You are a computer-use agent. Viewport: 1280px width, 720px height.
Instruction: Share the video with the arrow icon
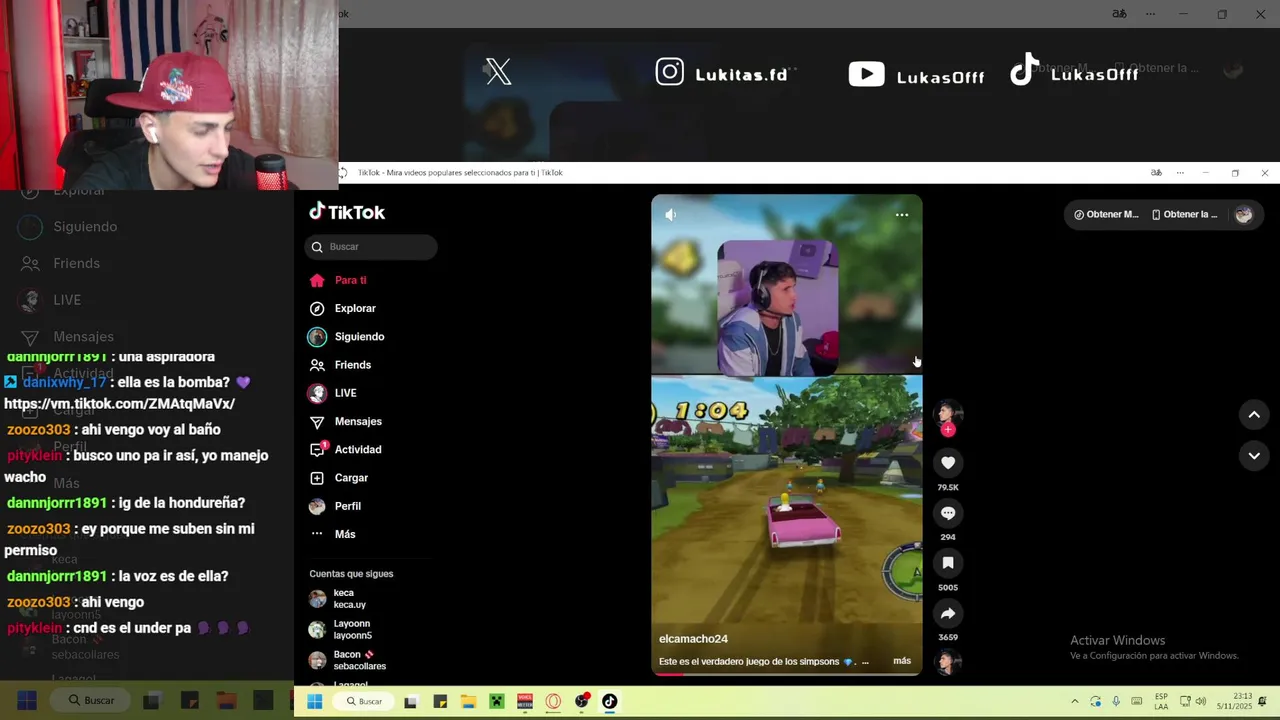pos(948,613)
